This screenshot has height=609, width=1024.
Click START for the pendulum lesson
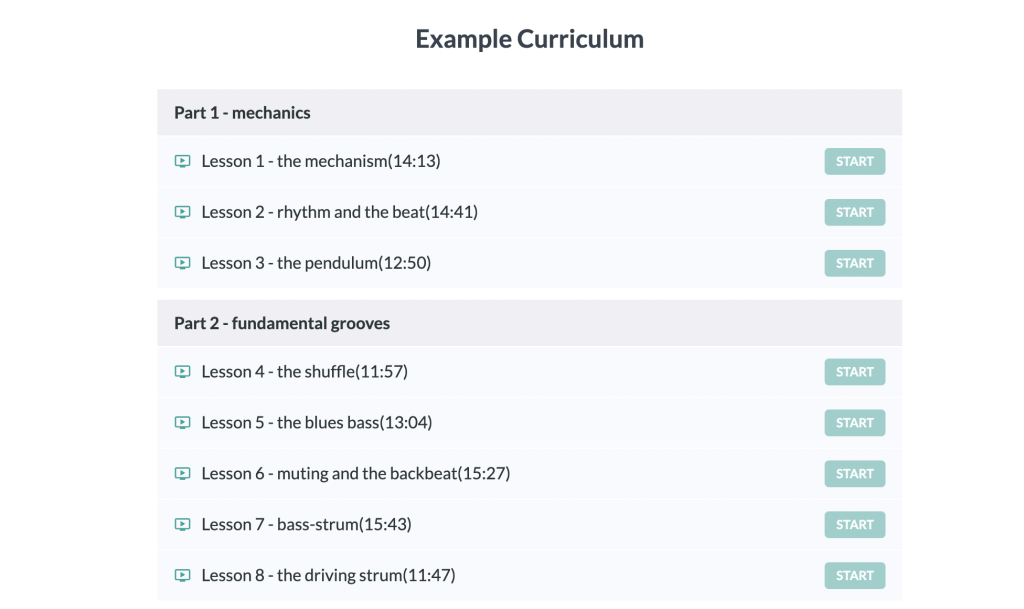(x=854, y=263)
